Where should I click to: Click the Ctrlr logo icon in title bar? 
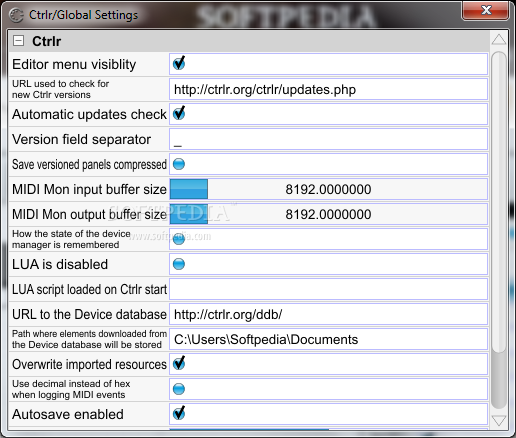[x=16, y=15]
